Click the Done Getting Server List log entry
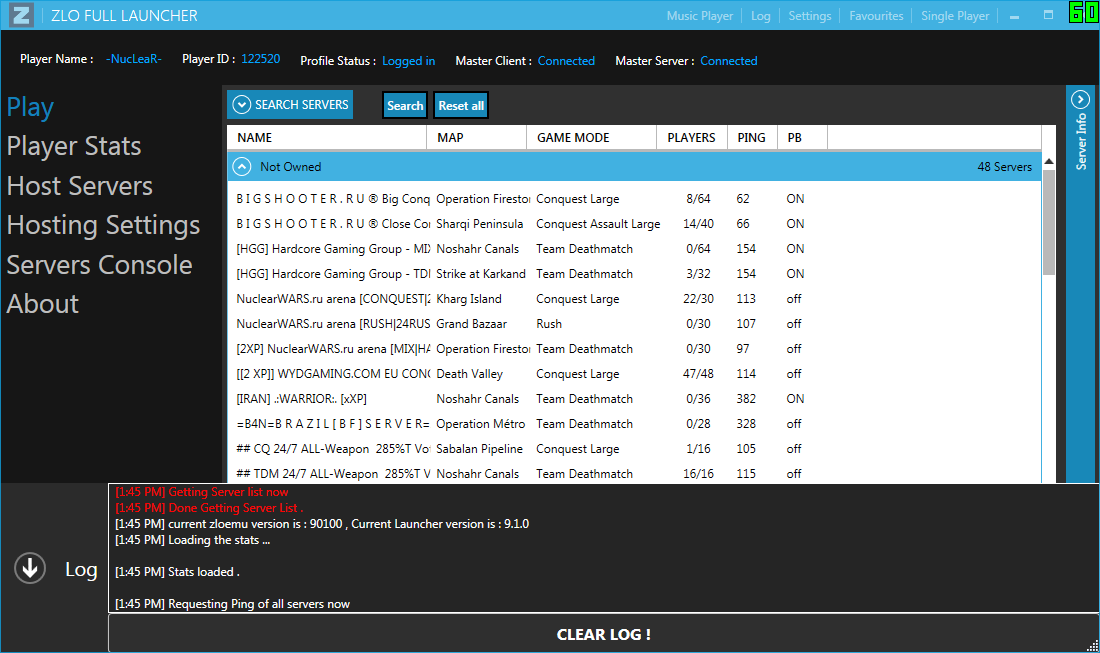Screen dimensions: 1100x653 (209, 508)
